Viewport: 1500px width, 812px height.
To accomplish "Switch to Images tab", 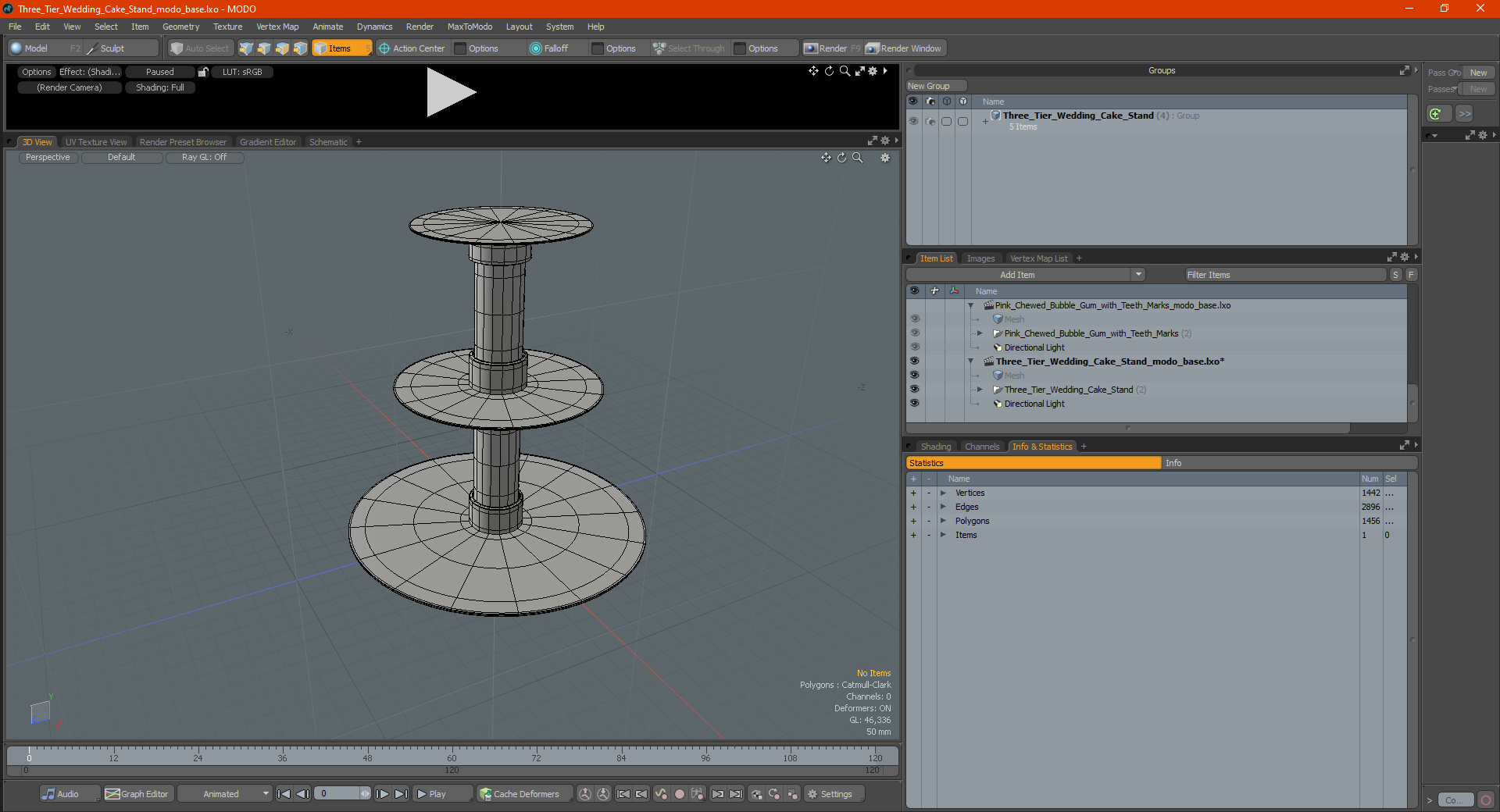I will click(x=980, y=258).
